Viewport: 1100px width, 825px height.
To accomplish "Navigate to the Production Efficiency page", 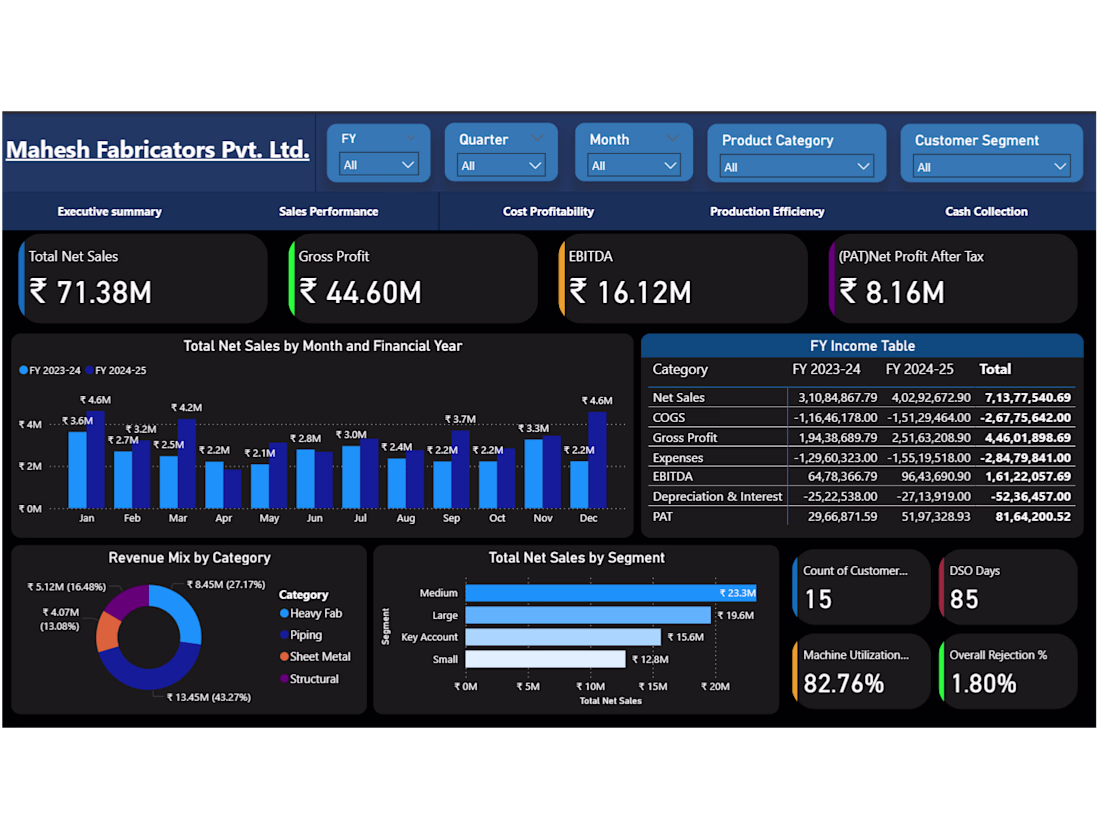I will (x=767, y=211).
